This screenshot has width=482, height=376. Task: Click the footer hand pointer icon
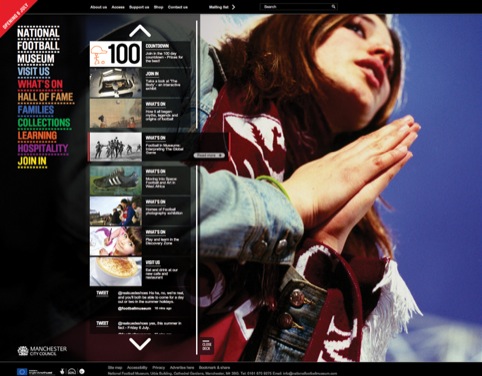pyautogui.click(x=62, y=371)
